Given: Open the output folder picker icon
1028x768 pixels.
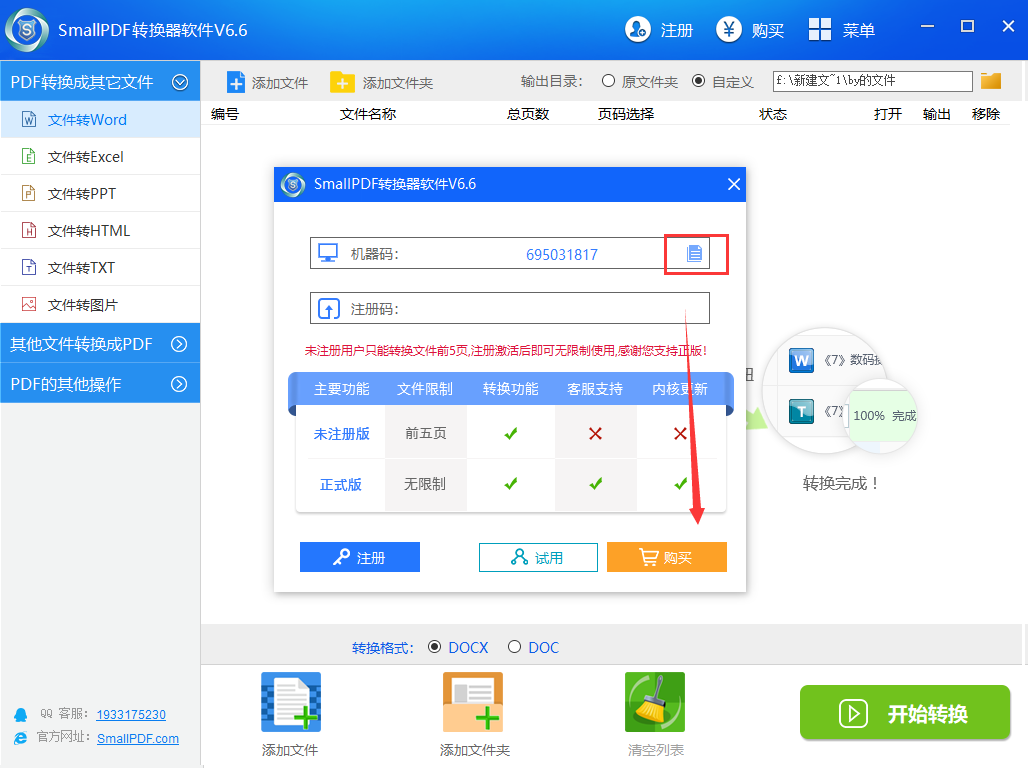Looking at the screenshot, I should click(x=990, y=81).
